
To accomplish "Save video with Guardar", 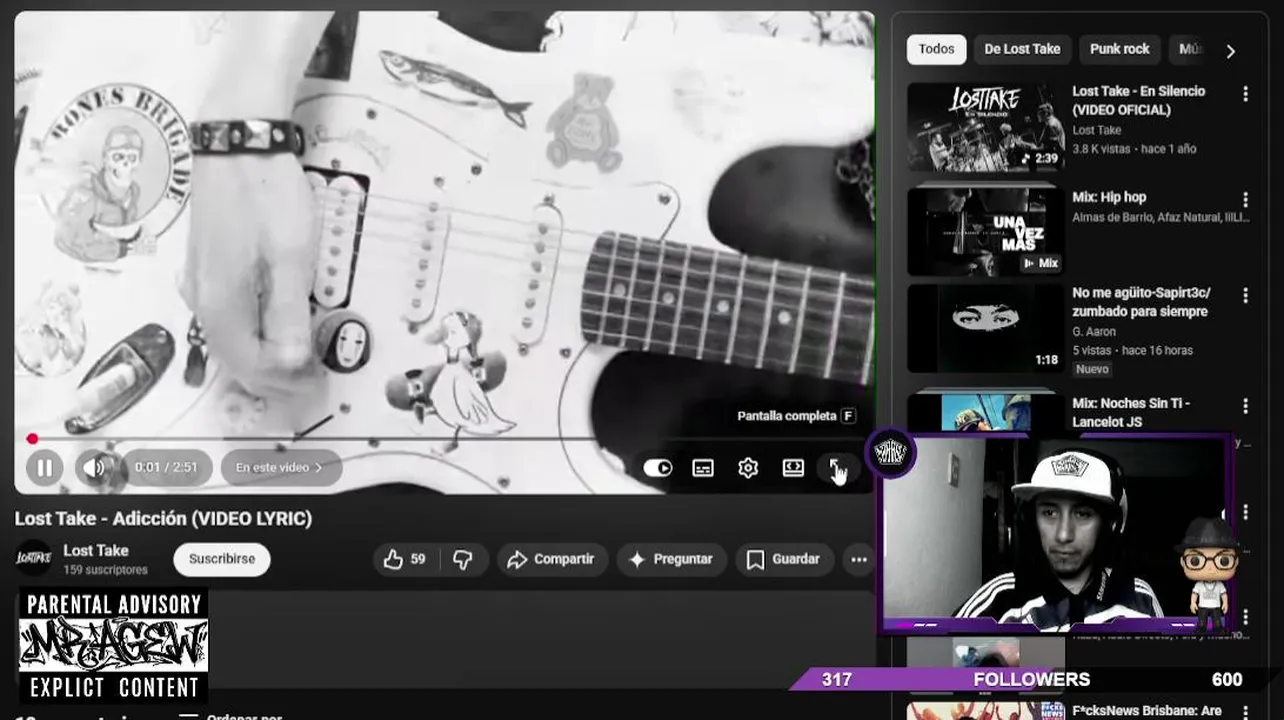I will click(x=784, y=559).
